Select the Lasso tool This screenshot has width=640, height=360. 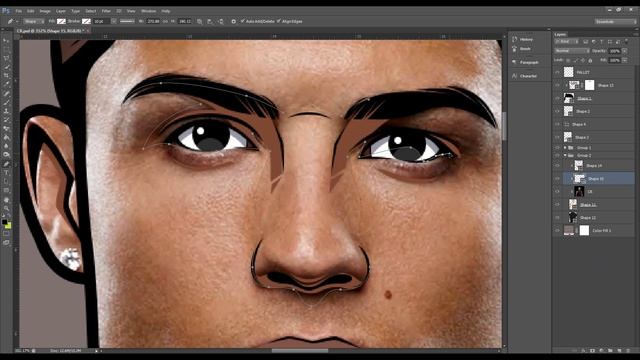pos(6,58)
